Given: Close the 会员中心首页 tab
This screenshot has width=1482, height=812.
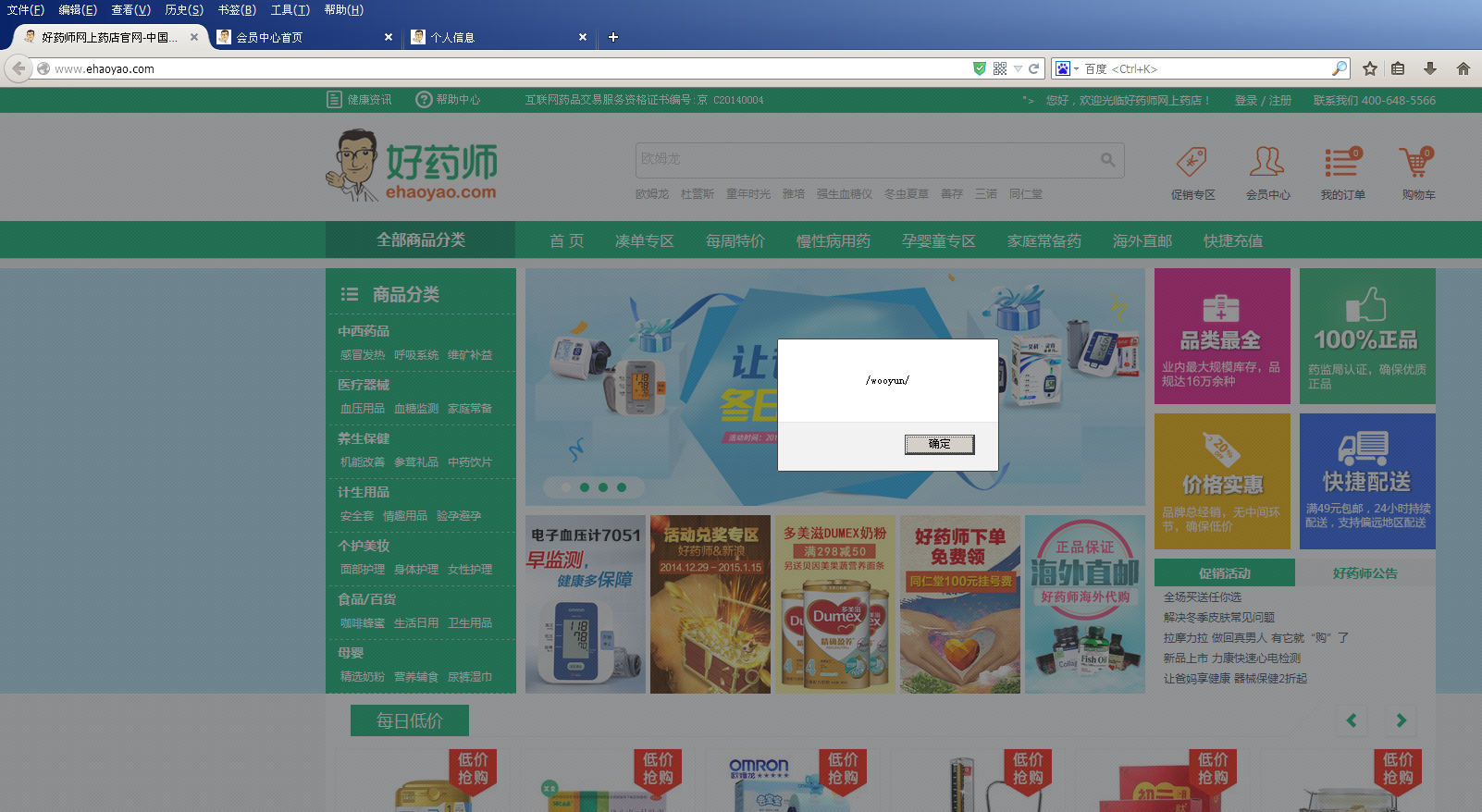Looking at the screenshot, I should pyautogui.click(x=389, y=38).
